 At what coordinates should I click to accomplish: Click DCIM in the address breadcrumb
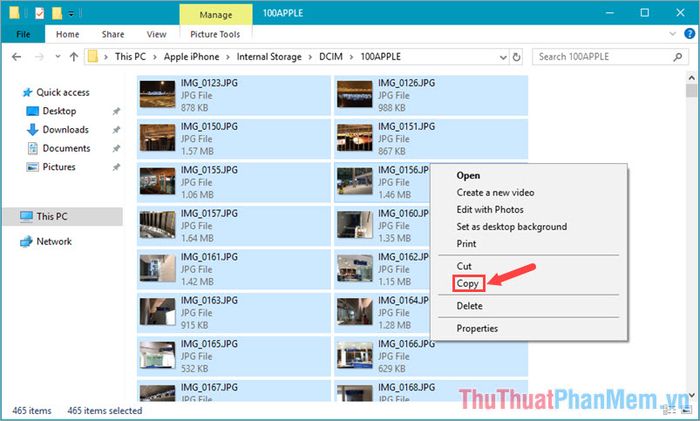(x=331, y=57)
